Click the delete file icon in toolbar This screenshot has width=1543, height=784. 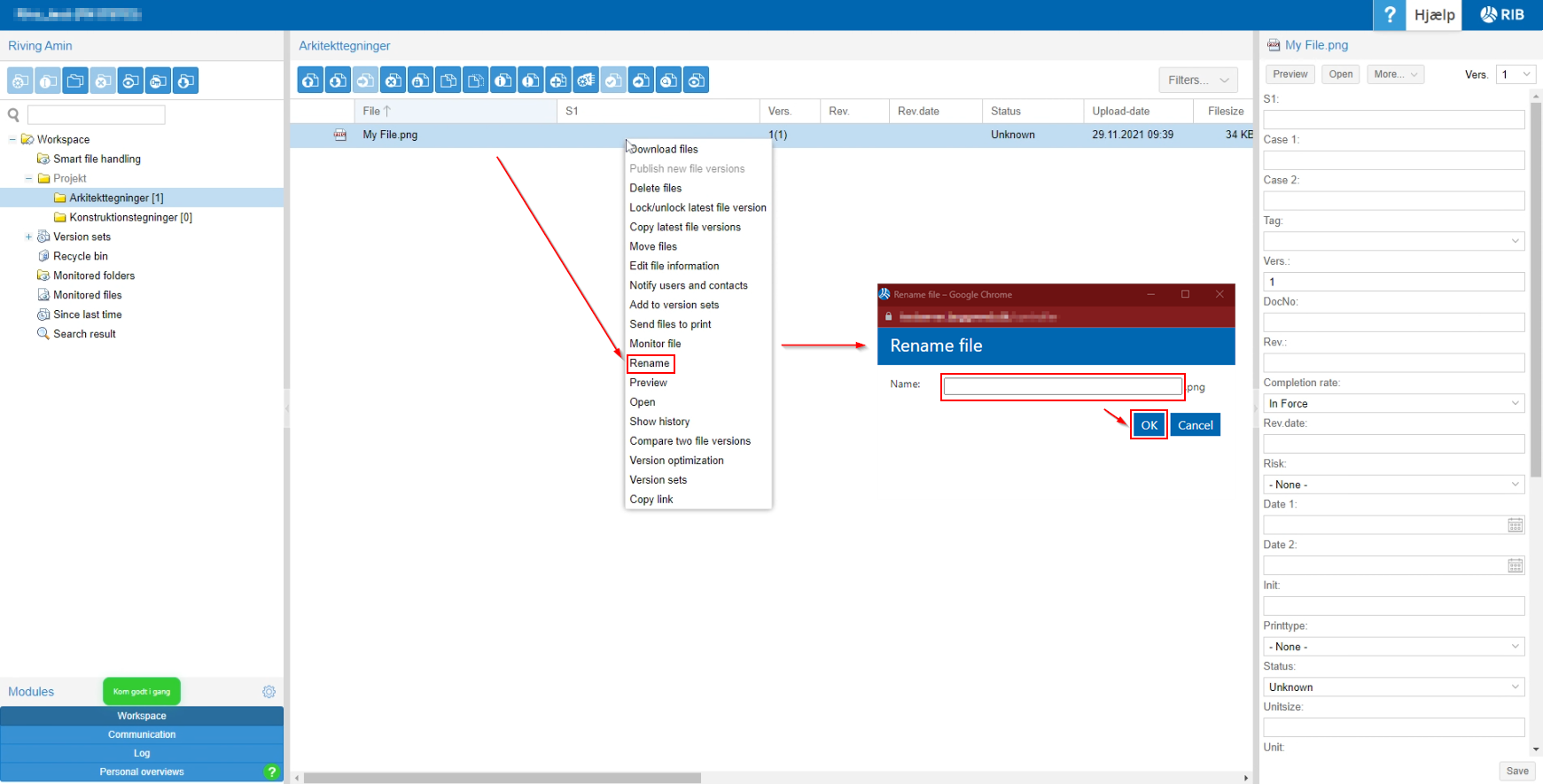[x=393, y=81]
